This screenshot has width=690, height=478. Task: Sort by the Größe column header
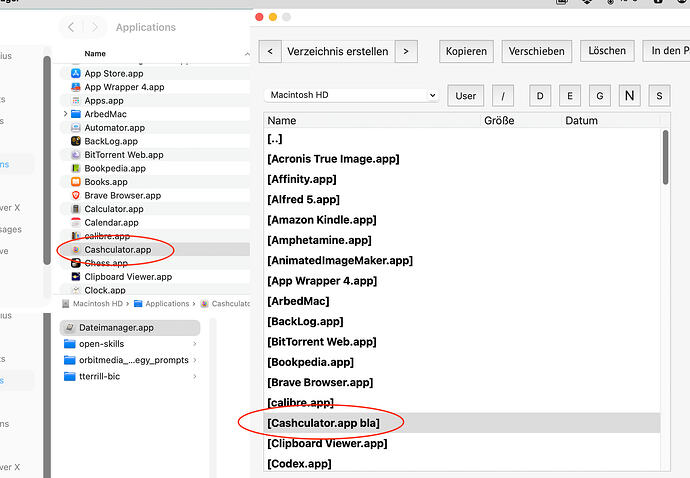[x=521, y=121]
